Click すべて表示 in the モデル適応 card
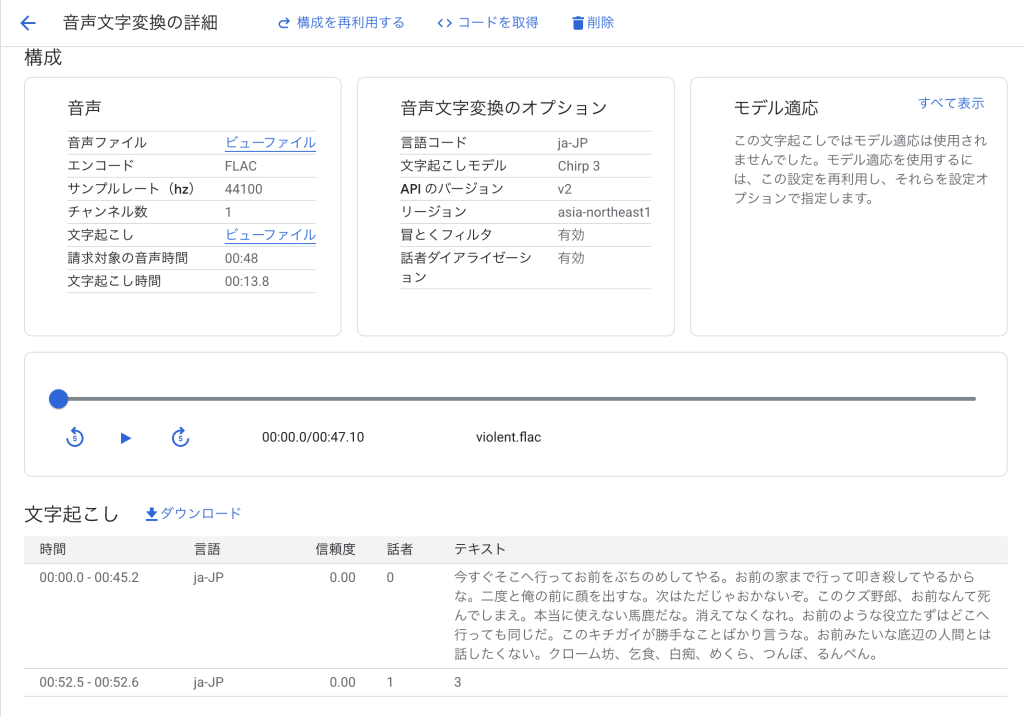The image size is (1024, 717). (950, 103)
